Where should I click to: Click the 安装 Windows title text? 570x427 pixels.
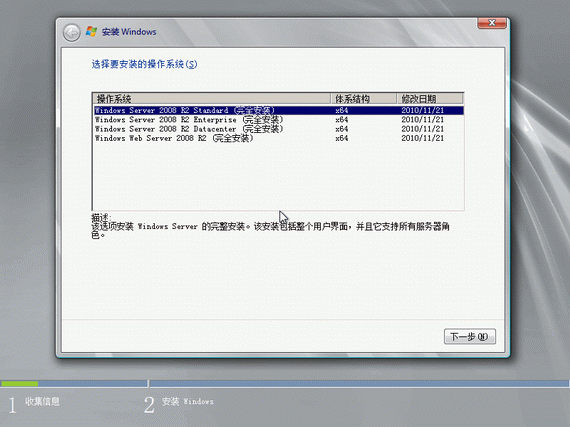pos(129,32)
